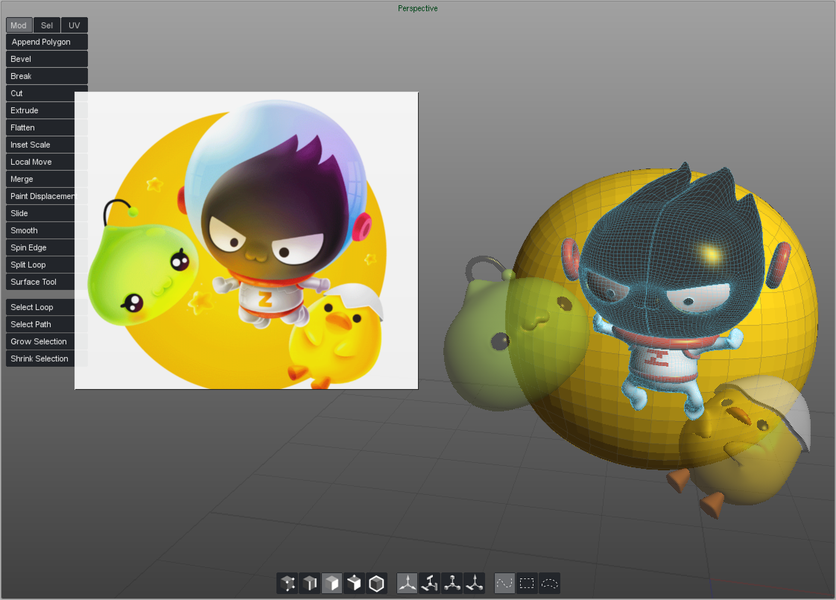
Task: Apply the Flatten tool
Action: pyautogui.click(x=41, y=127)
